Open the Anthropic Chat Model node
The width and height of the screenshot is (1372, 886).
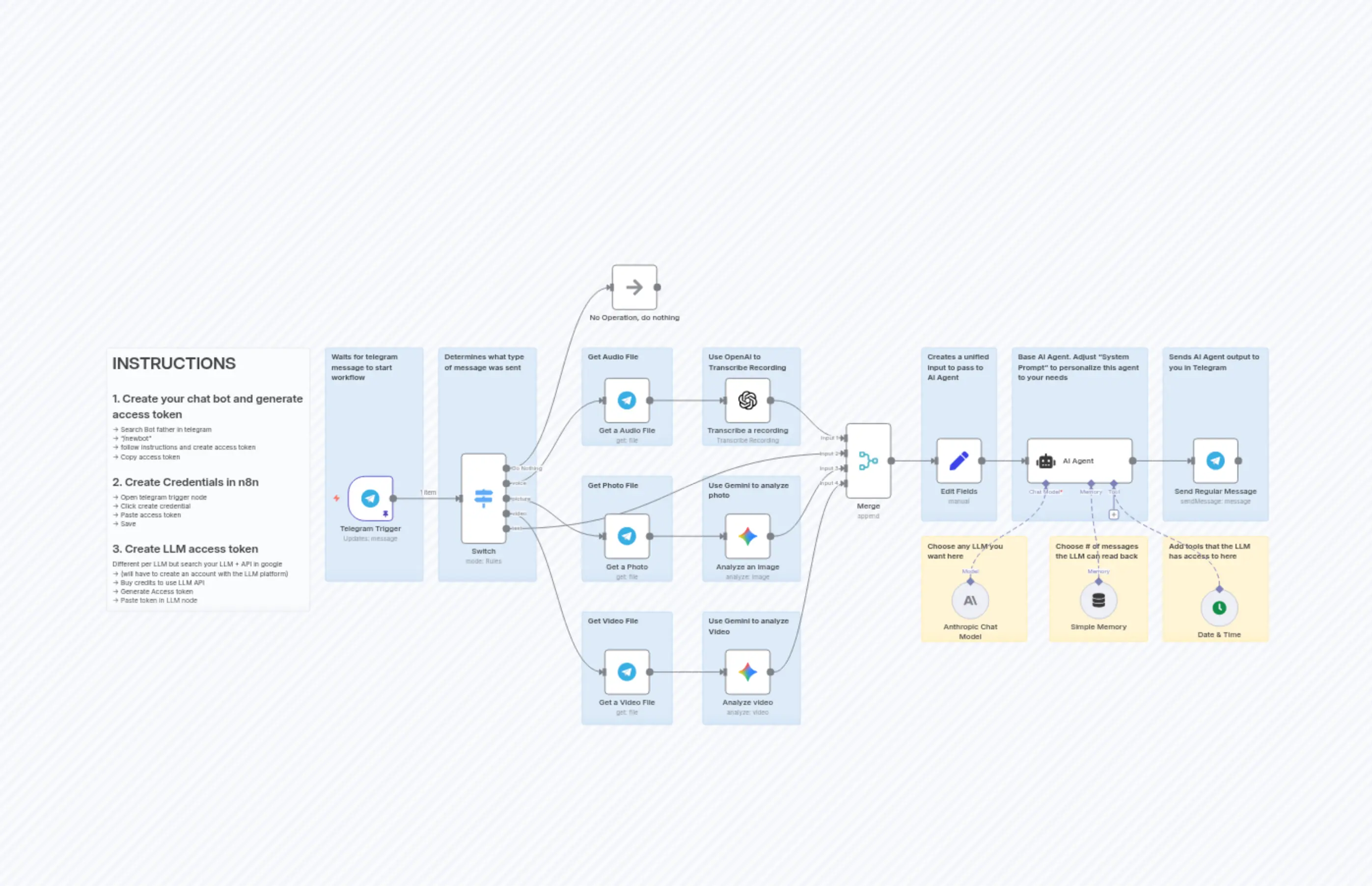pos(971,600)
